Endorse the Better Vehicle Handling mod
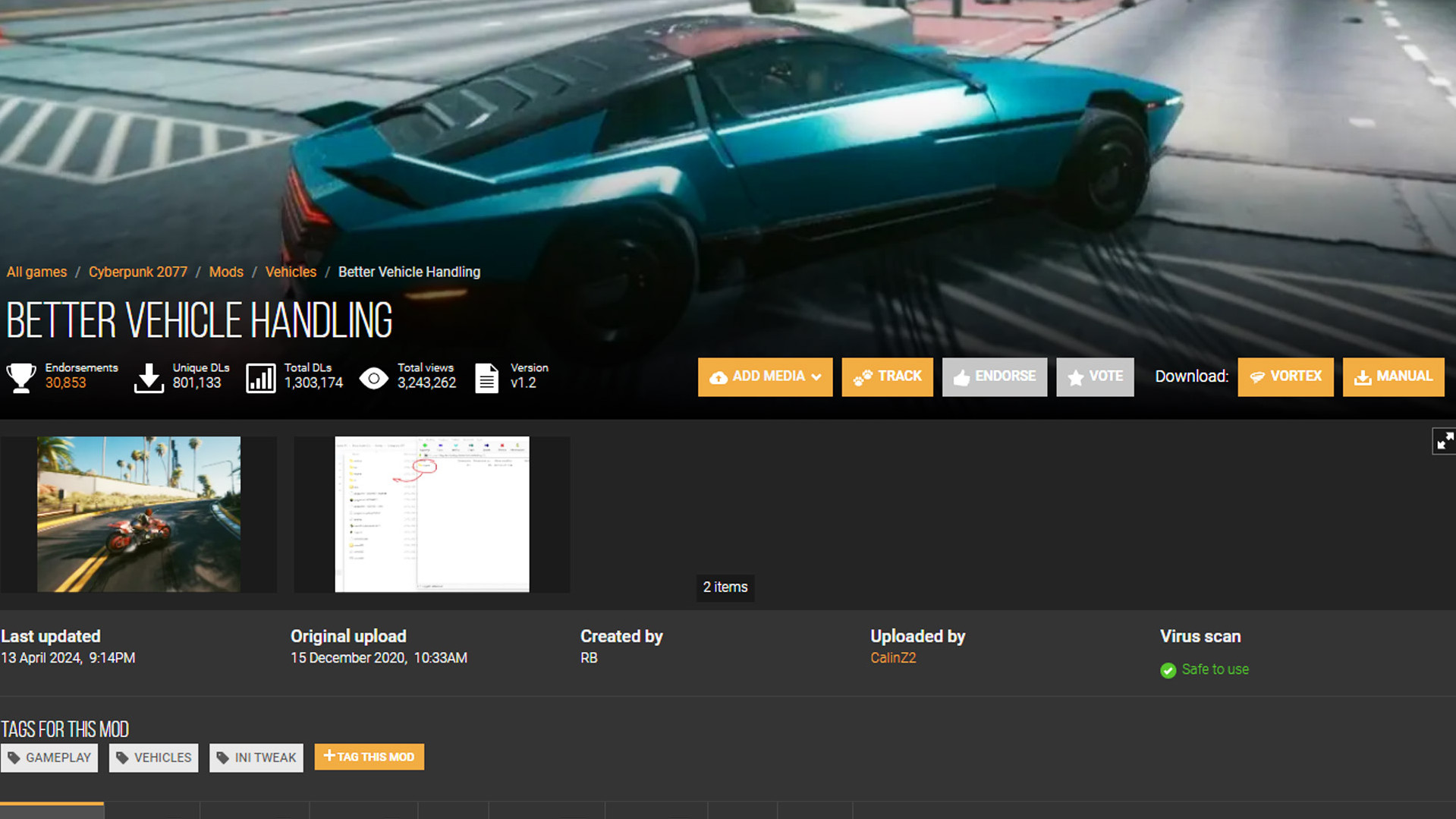This screenshot has height=819, width=1456. pyautogui.click(x=994, y=376)
